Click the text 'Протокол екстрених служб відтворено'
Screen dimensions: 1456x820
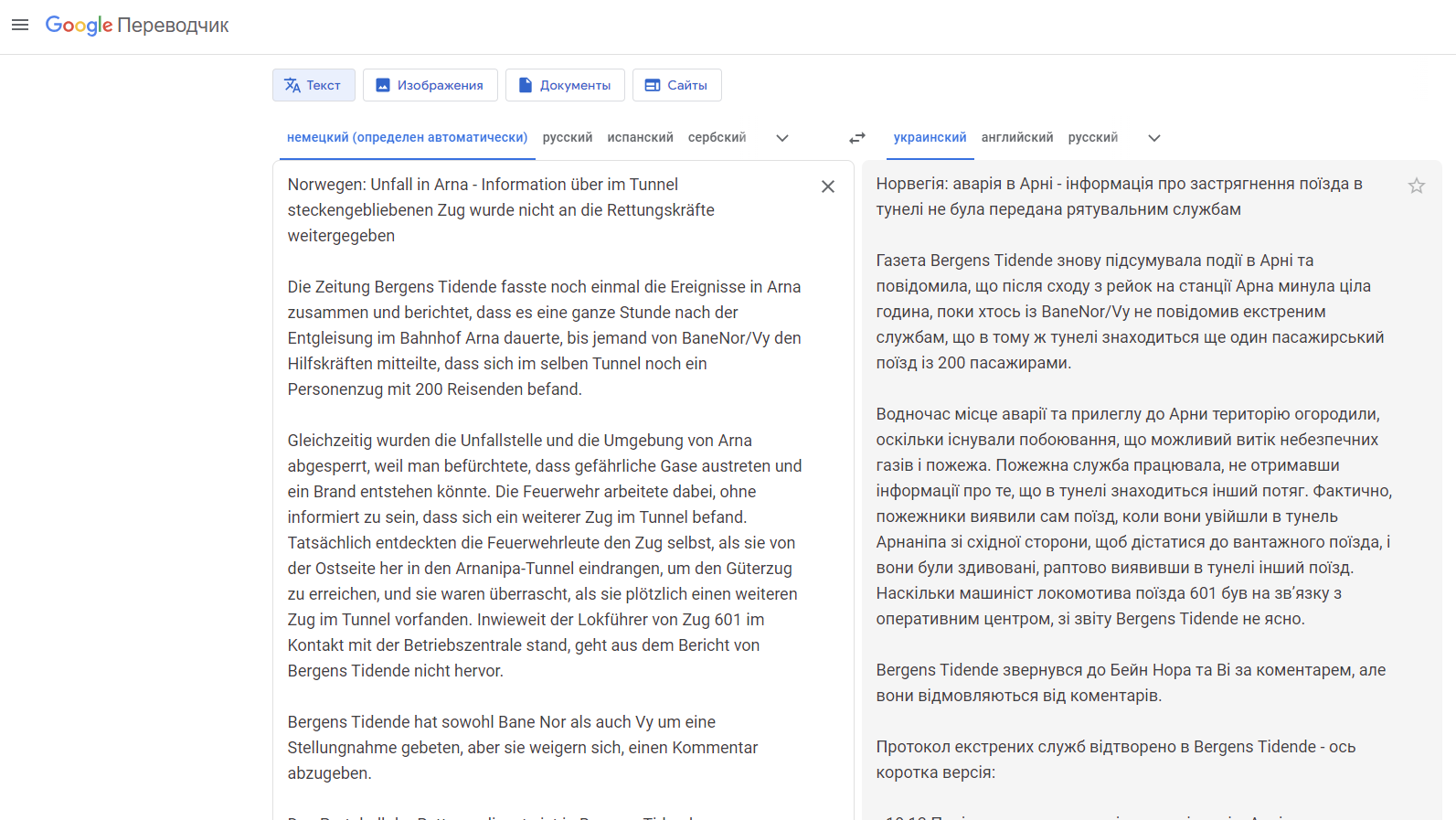tap(1116, 760)
